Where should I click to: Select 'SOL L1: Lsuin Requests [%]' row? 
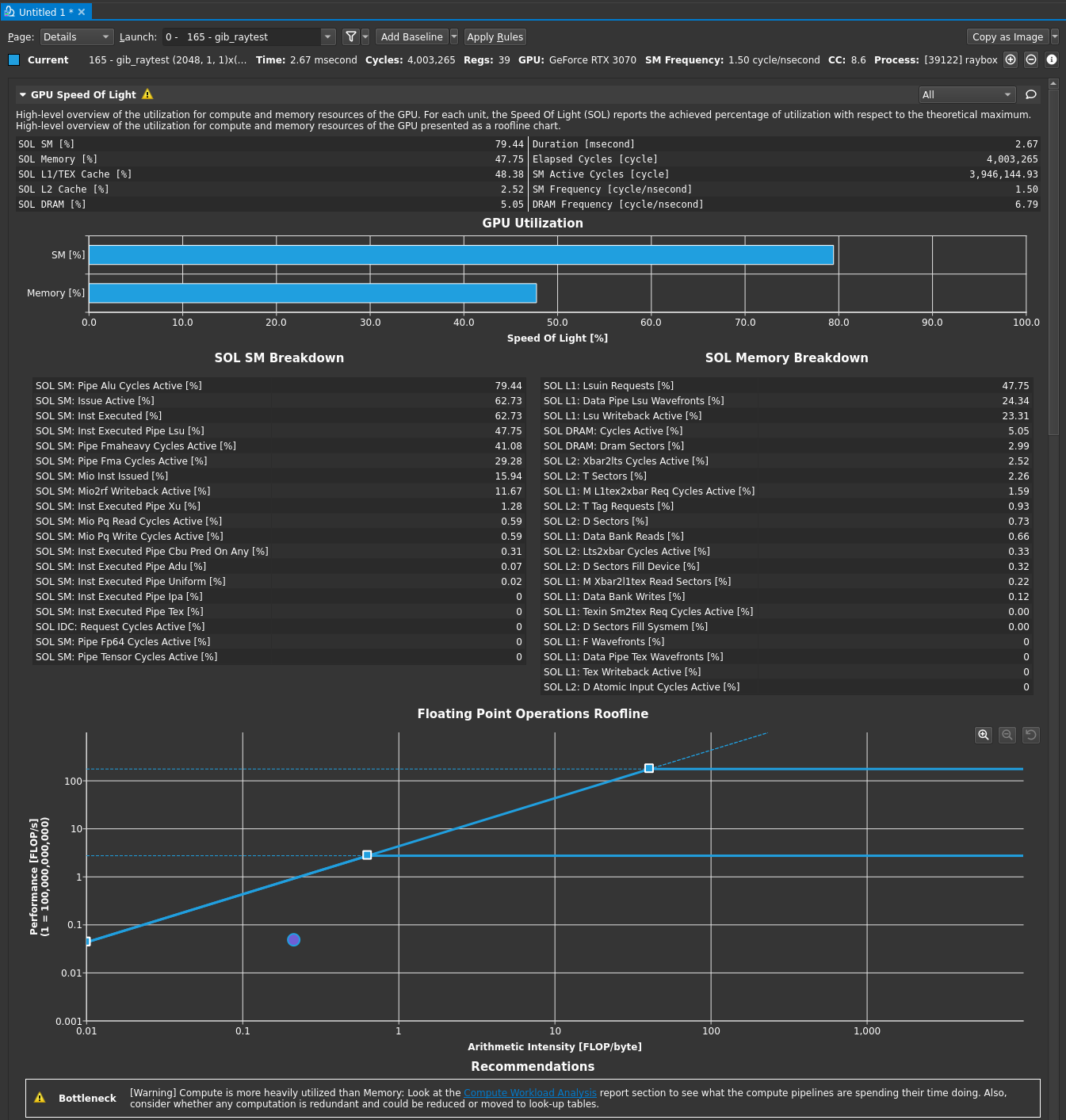pyautogui.click(x=787, y=386)
